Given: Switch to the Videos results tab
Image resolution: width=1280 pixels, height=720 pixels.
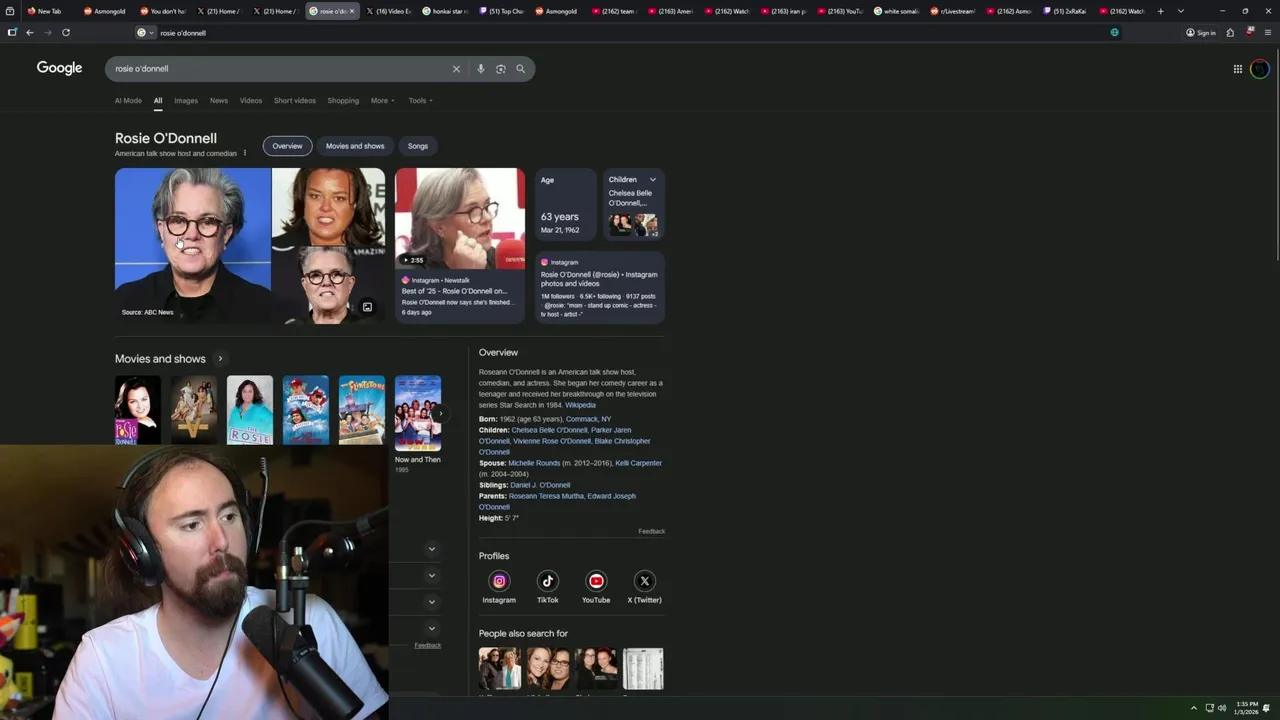Looking at the screenshot, I should coord(251,100).
